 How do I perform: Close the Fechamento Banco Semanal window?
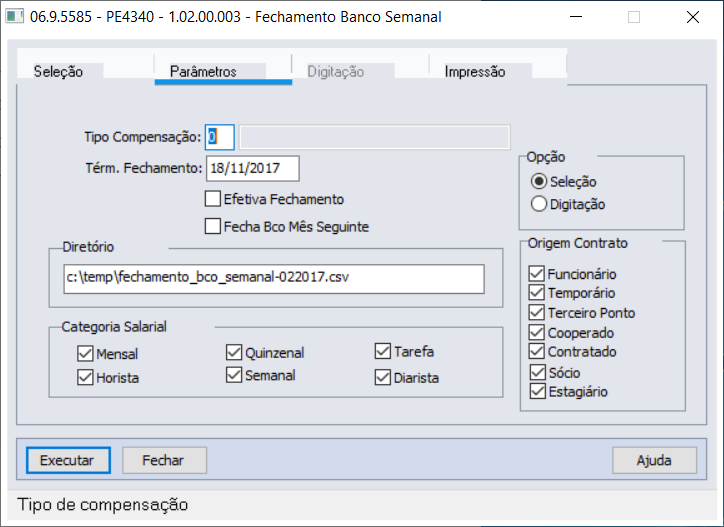(x=693, y=17)
